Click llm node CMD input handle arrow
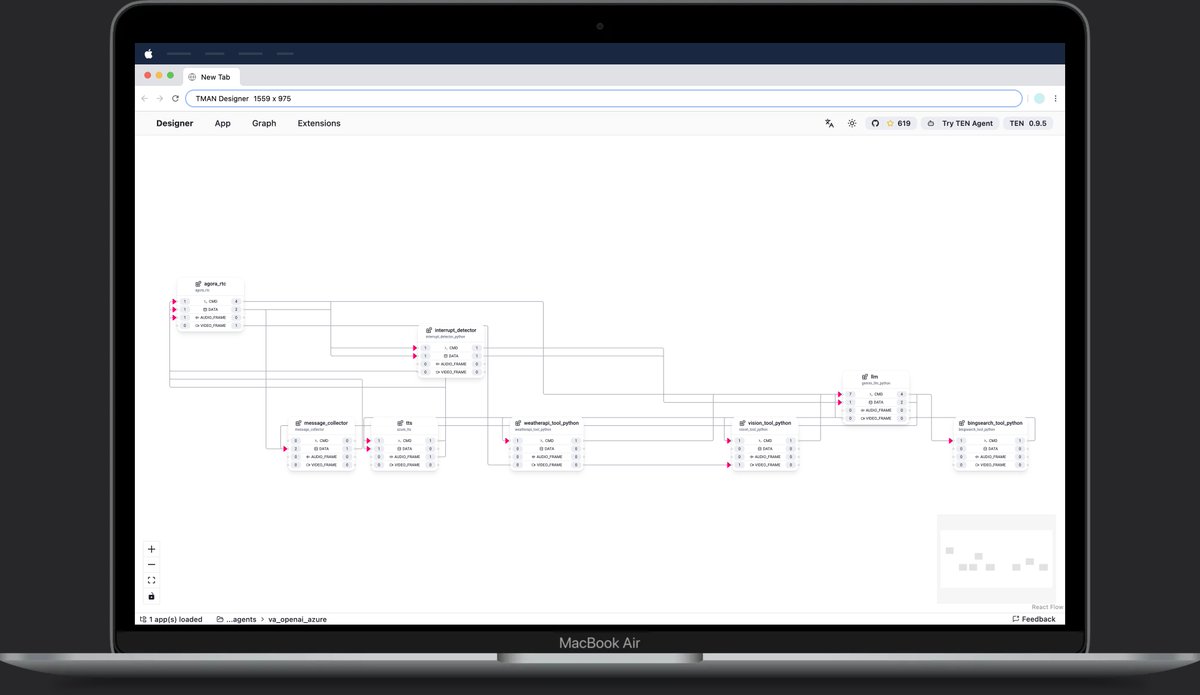1200x695 pixels. [x=840, y=394]
